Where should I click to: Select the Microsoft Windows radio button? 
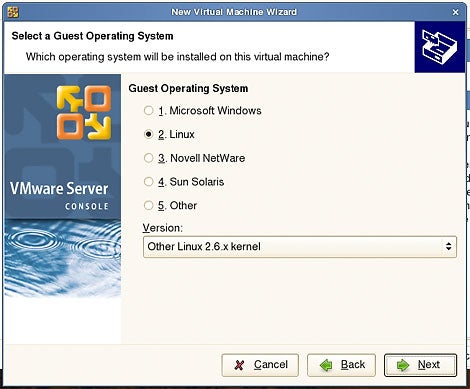(x=148, y=110)
